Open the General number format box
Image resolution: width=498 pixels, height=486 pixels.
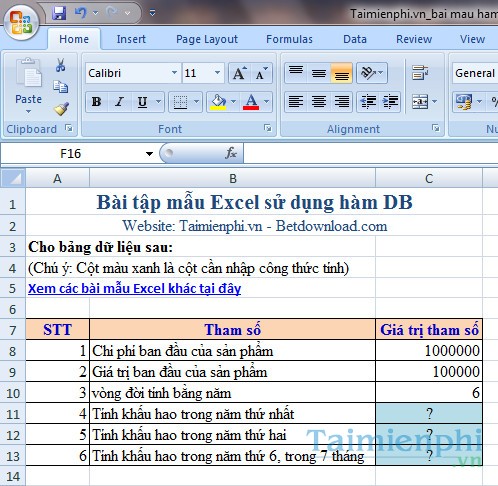(x=475, y=73)
